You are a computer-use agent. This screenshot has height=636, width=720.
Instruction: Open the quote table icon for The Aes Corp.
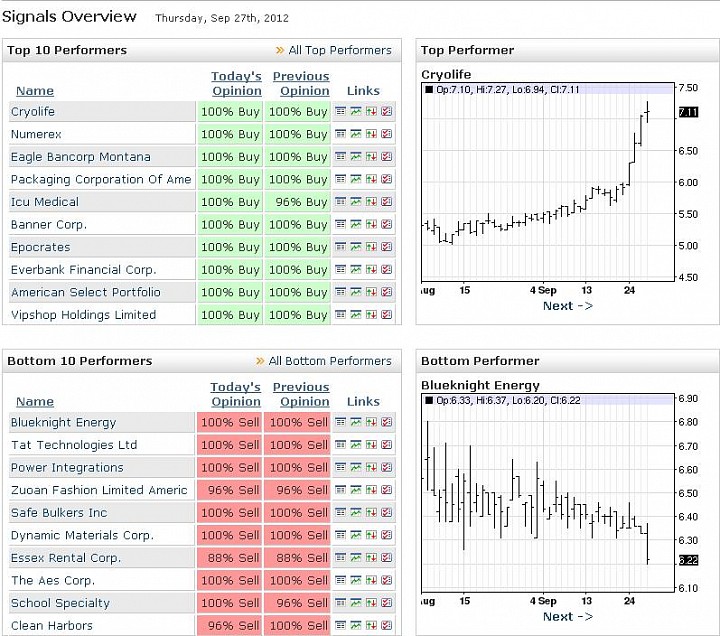340,580
